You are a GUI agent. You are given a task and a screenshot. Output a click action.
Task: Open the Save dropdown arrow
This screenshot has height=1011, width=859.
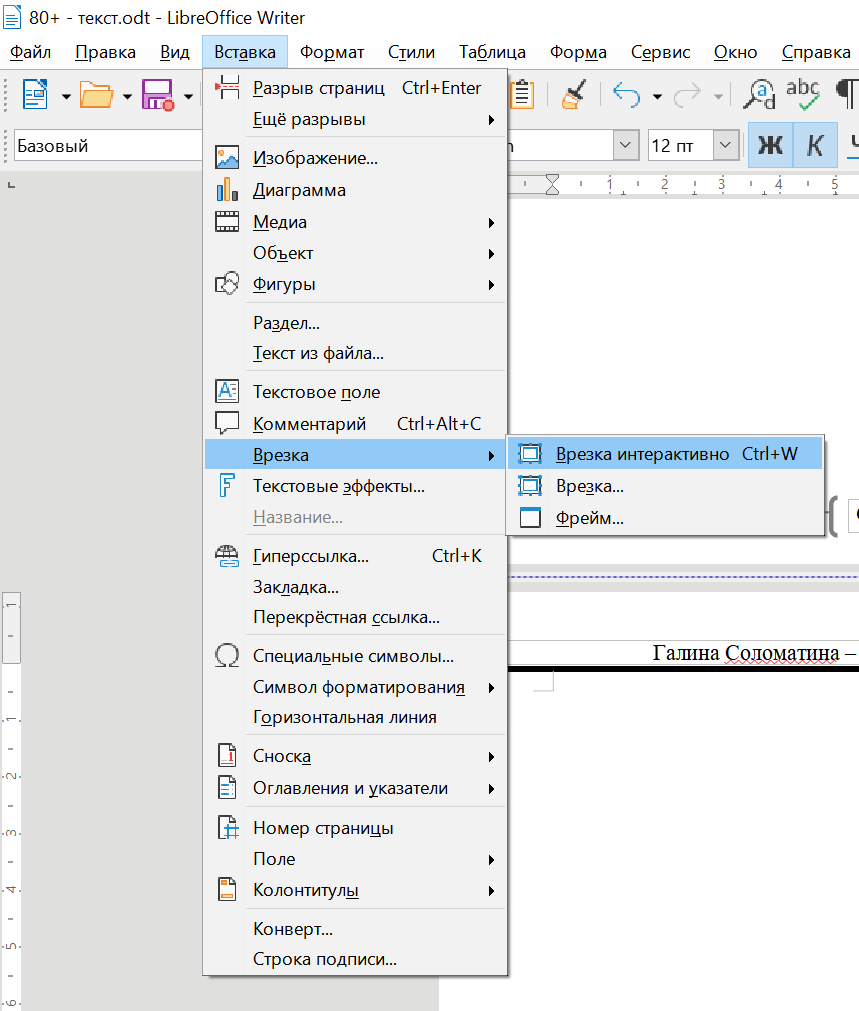tap(188, 97)
